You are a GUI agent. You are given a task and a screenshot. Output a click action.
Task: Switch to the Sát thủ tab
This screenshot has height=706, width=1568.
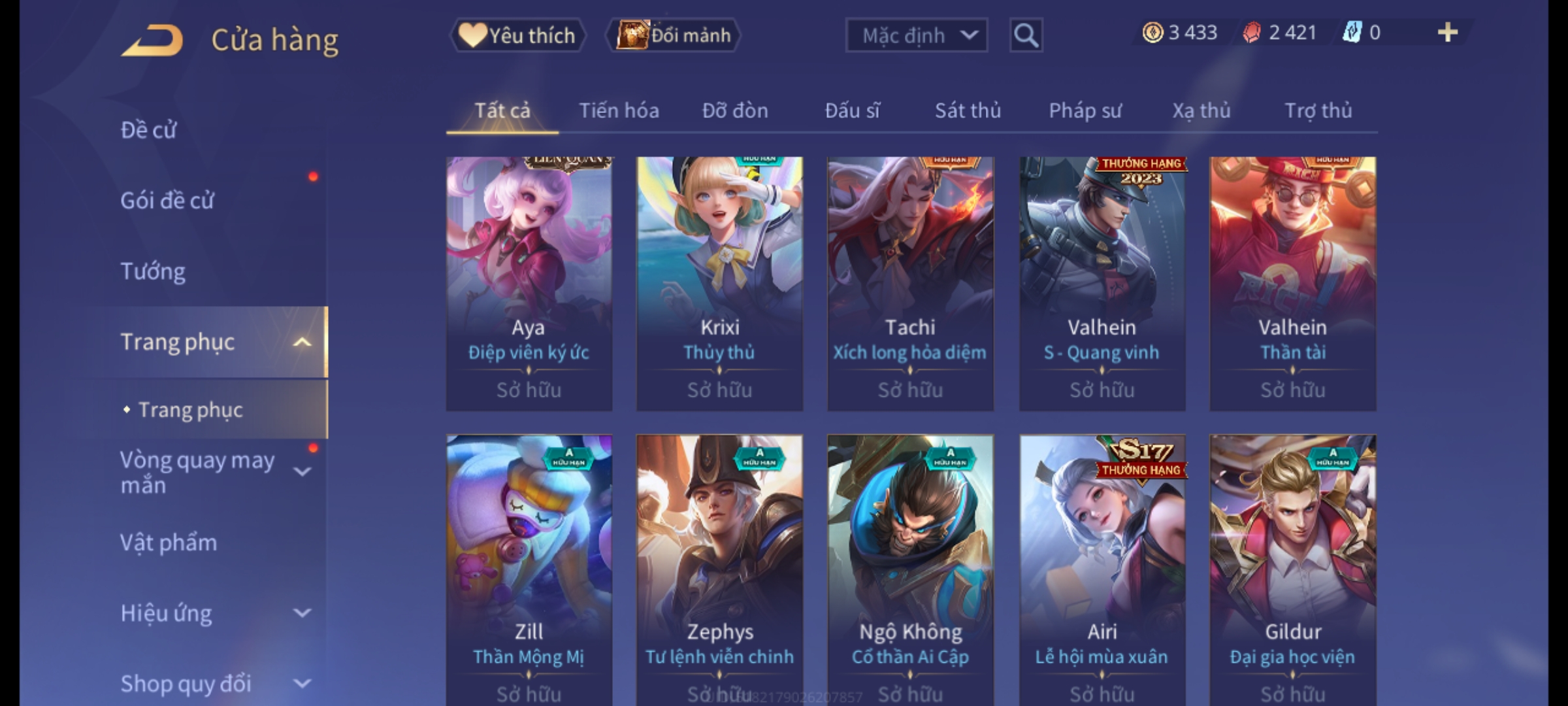(x=968, y=110)
